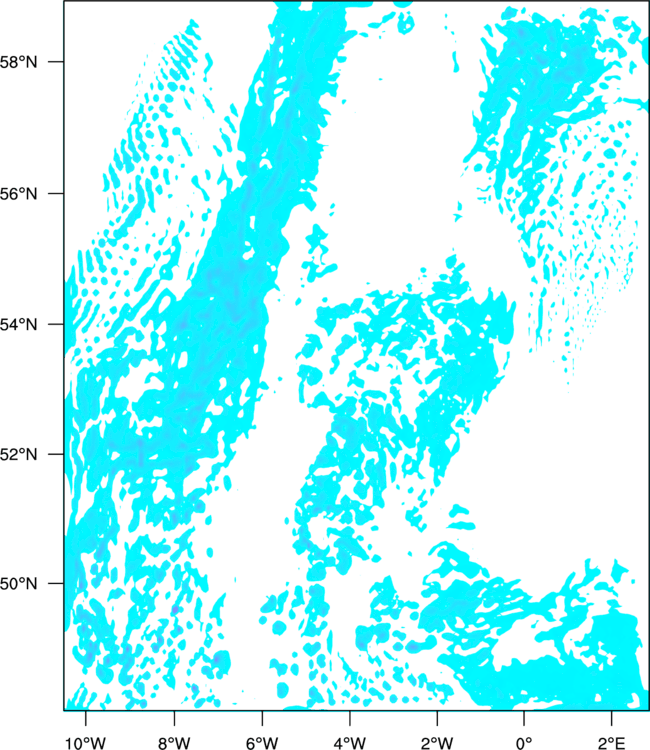The height and width of the screenshot is (750, 650).
Task: Select the 56°N latitude label
Action: coord(27,193)
